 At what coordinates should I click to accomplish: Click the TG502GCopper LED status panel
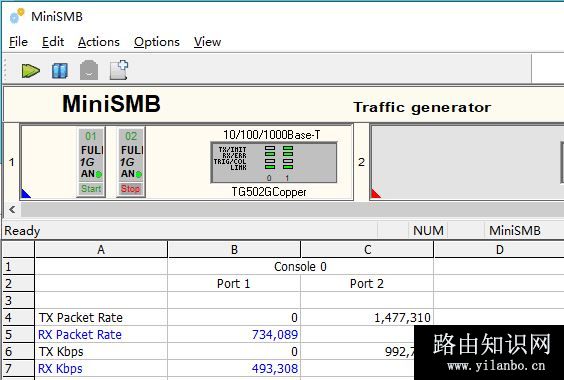[x=274, y=162]
